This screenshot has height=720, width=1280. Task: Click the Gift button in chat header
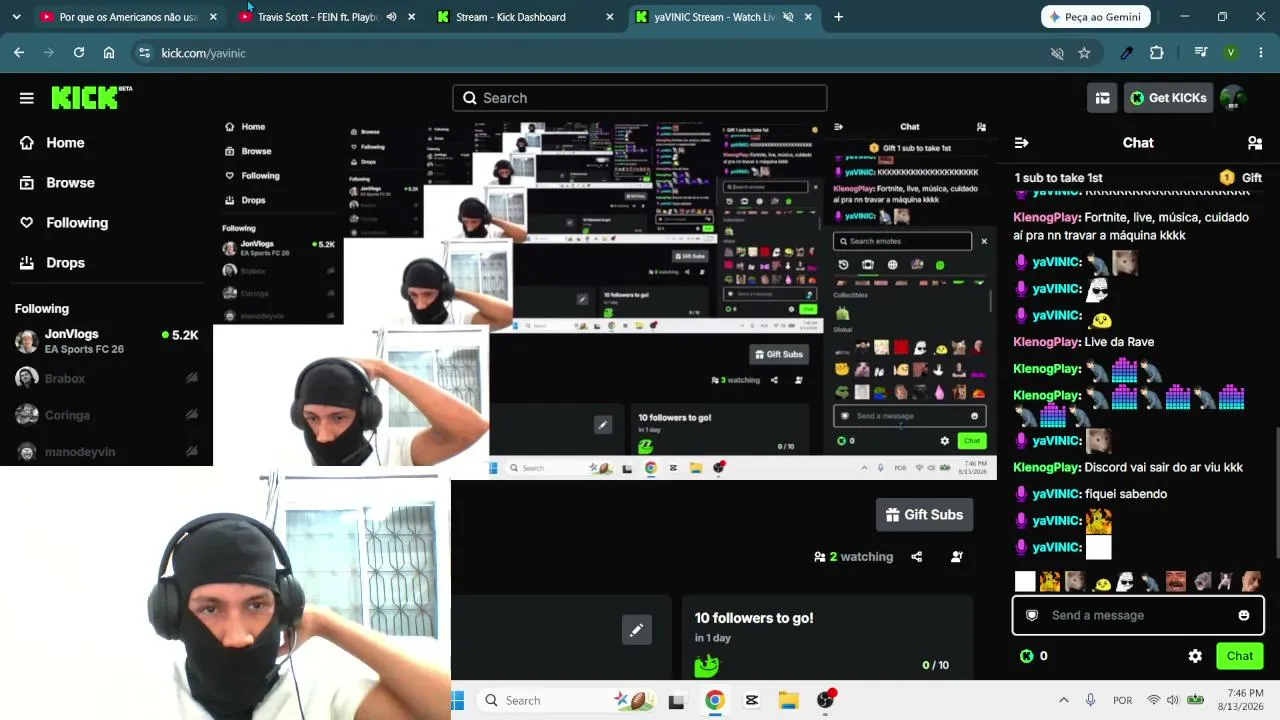pyautogui.click(x=1240, y=177)
